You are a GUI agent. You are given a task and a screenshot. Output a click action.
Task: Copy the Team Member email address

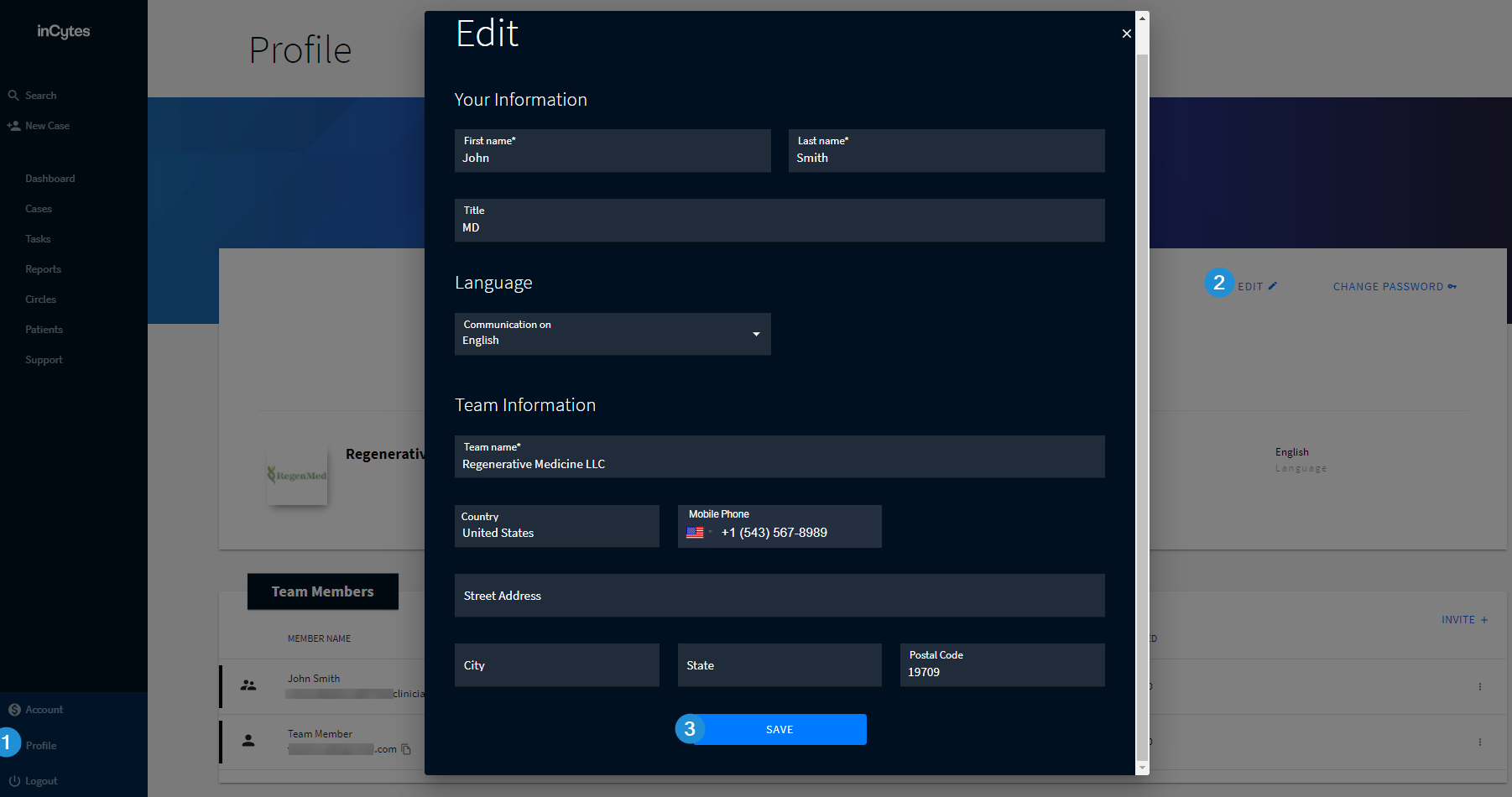[406, 749]
